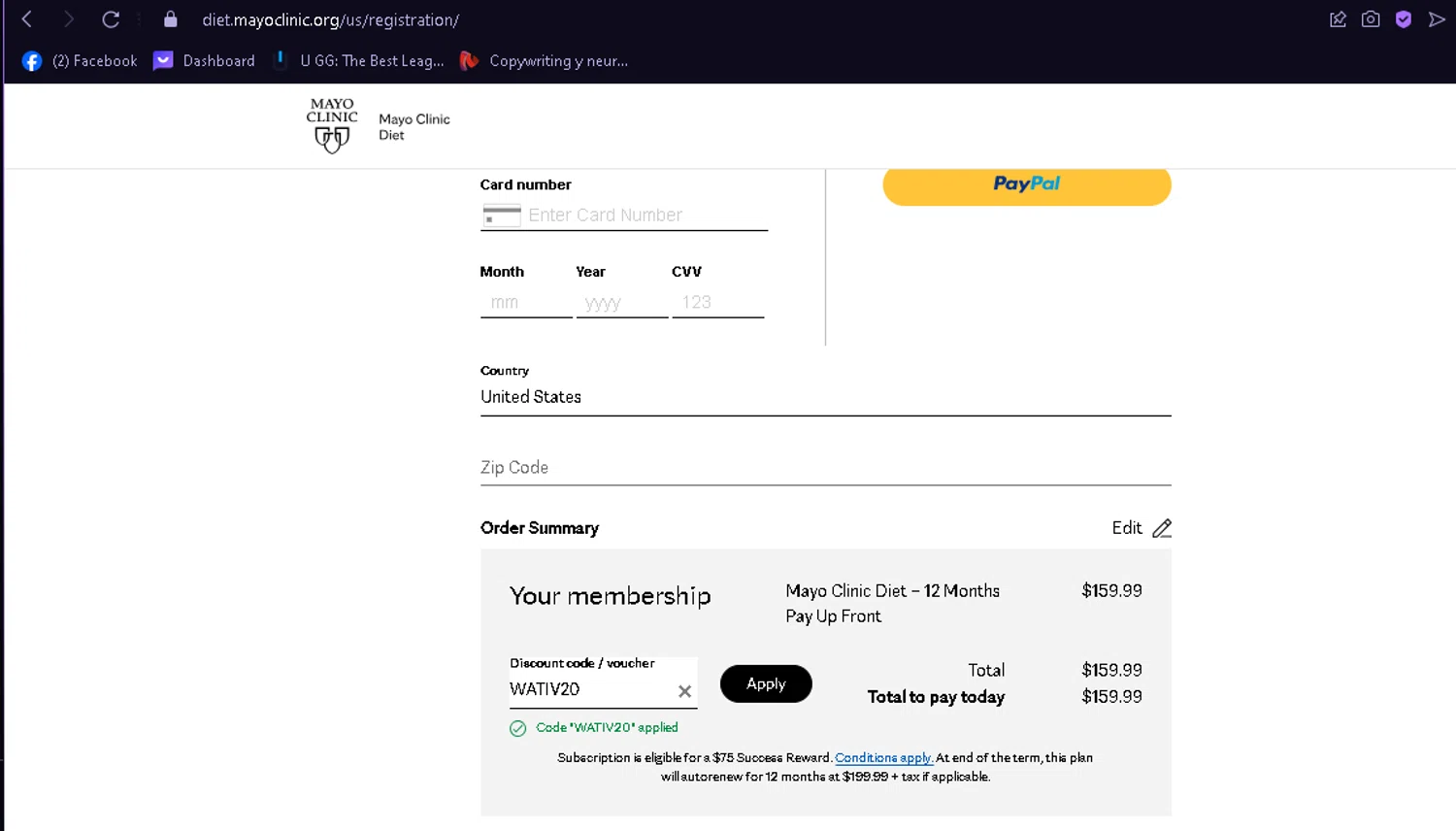Open the edit page icon in browser toolbar
The height and width of the screenshot is (831, 1456).
click(x=1338, y=19)
